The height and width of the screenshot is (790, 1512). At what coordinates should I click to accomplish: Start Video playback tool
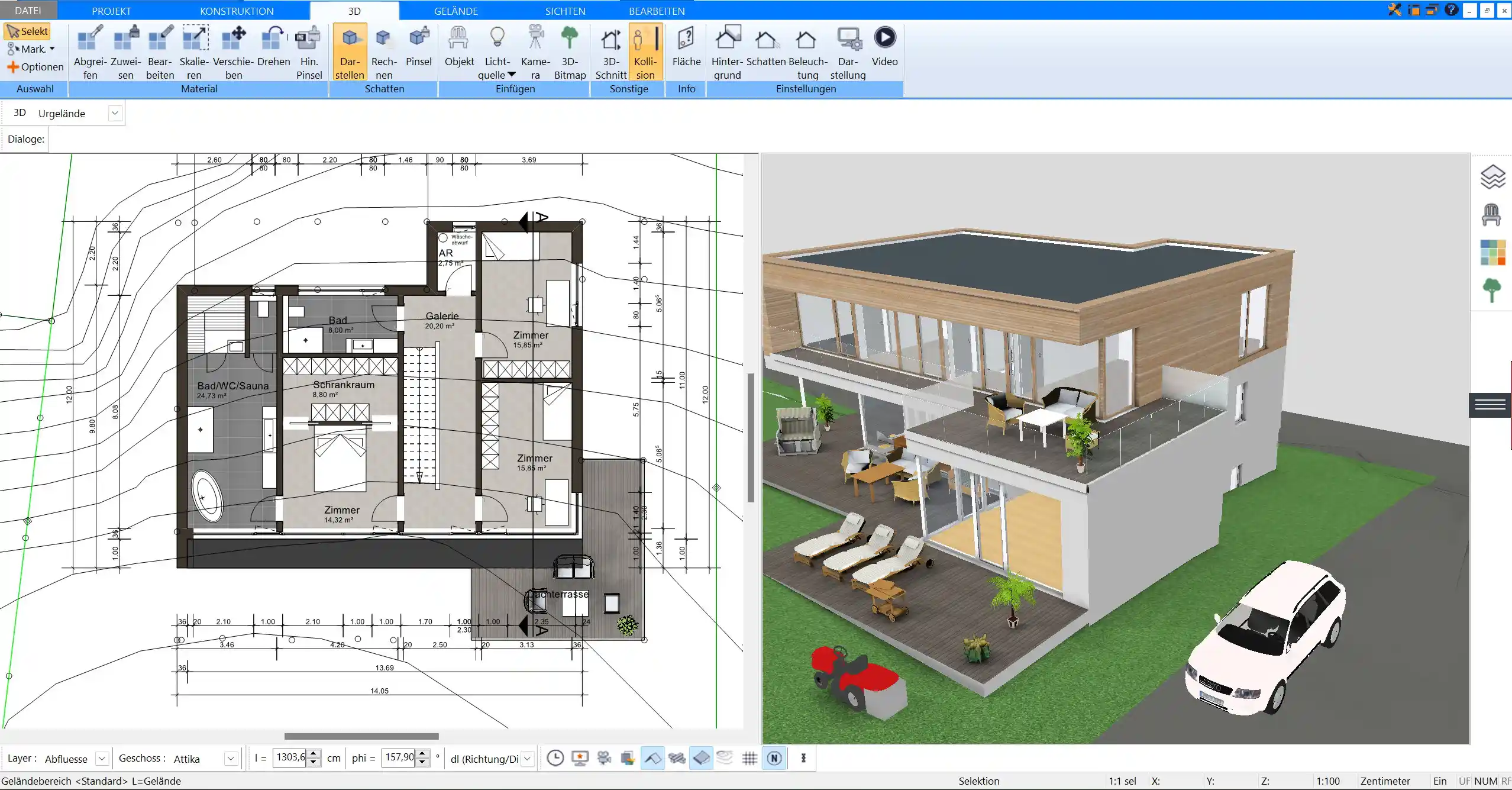pos(884,46)
